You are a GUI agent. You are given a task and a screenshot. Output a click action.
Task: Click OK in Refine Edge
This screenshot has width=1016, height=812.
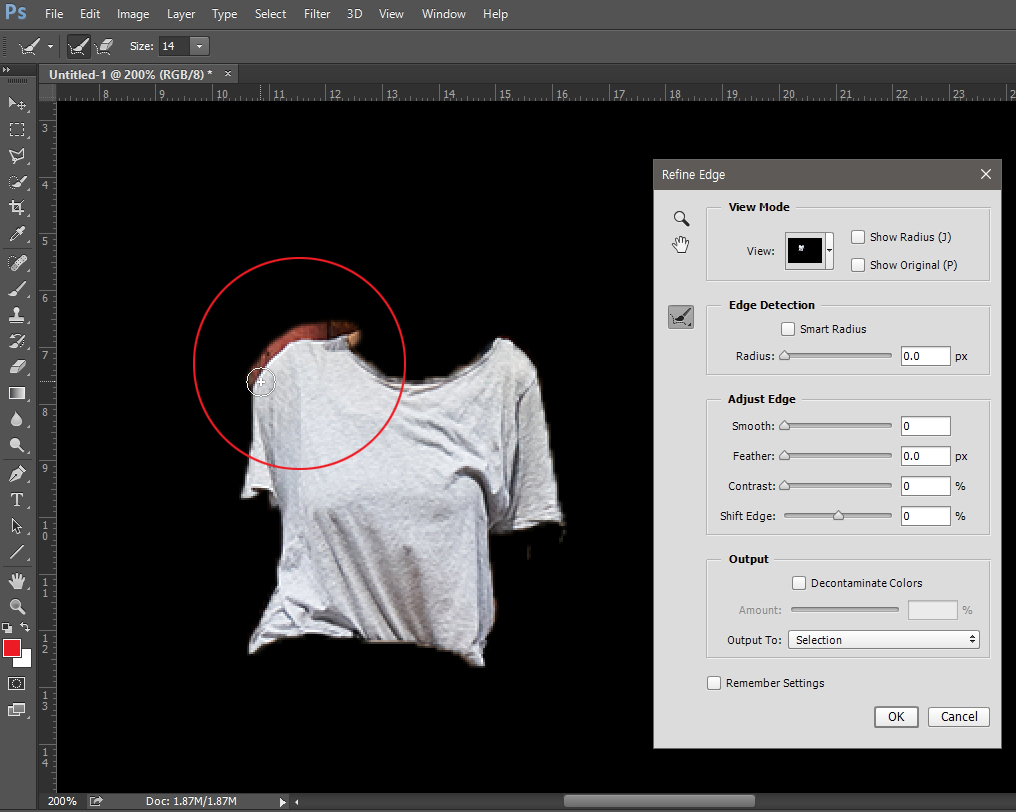(x=895, y=717)
